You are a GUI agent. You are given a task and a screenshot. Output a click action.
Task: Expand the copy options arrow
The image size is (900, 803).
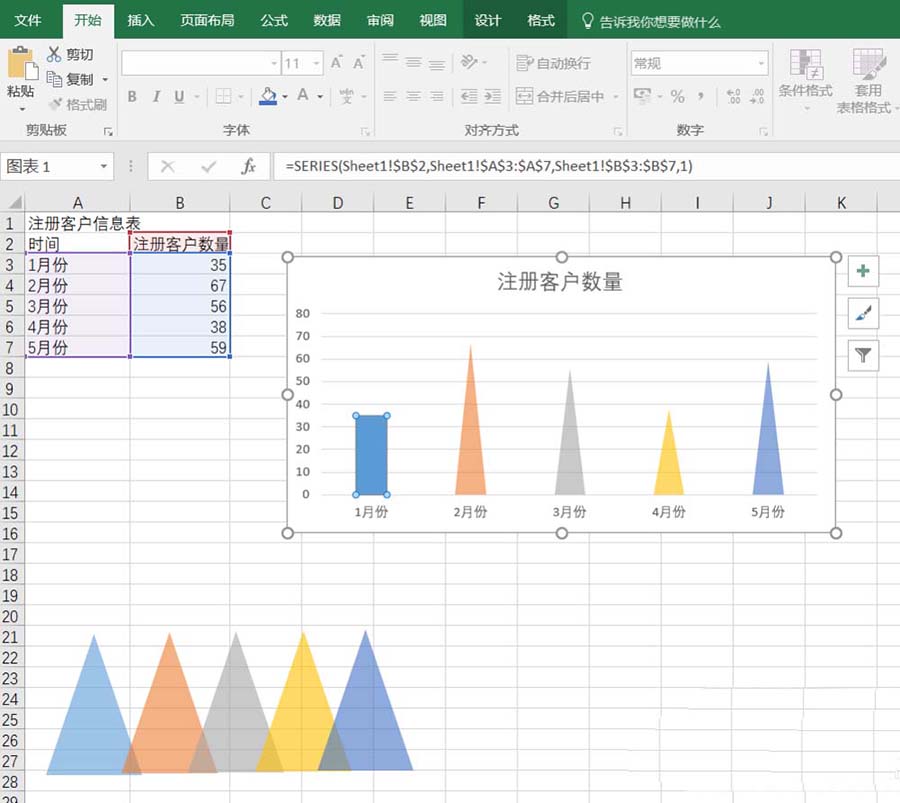tap(105, 79)
